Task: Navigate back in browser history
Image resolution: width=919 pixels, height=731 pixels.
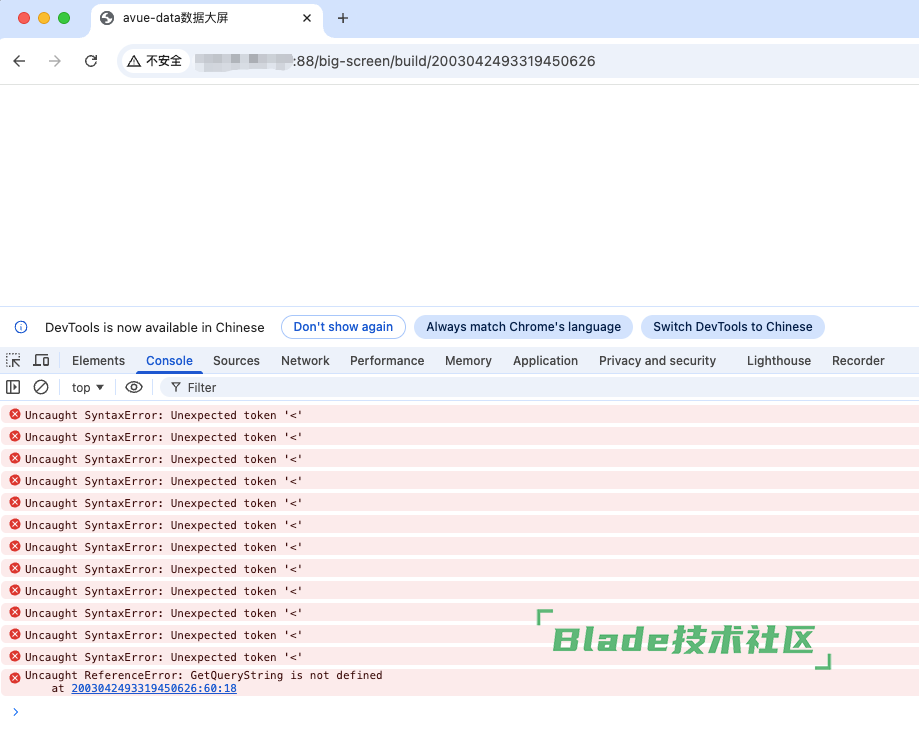Action: click(x=19, y=60)
